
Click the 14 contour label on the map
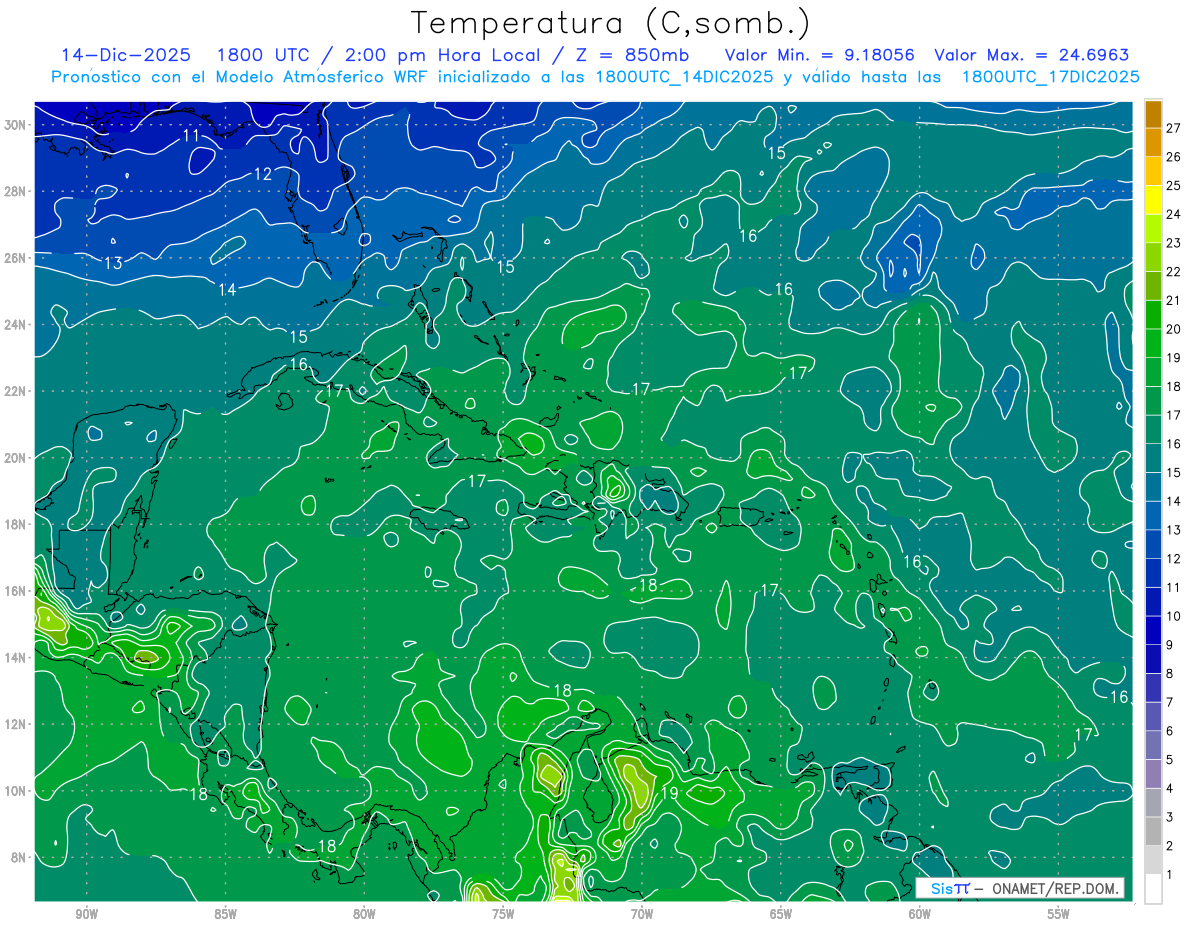point(227,289)
